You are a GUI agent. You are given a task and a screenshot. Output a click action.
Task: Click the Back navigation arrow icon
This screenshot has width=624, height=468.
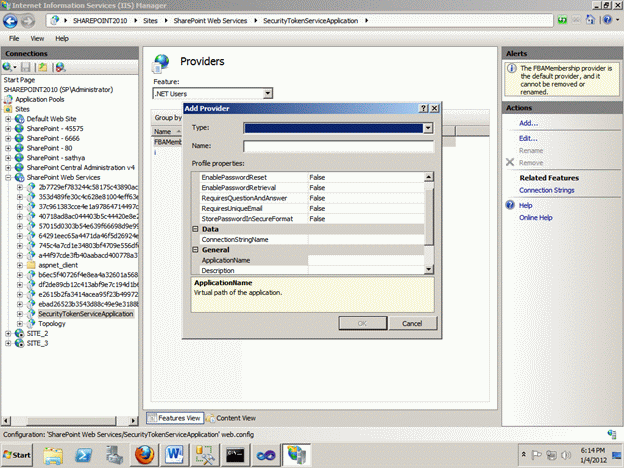(x=10, y=21)
